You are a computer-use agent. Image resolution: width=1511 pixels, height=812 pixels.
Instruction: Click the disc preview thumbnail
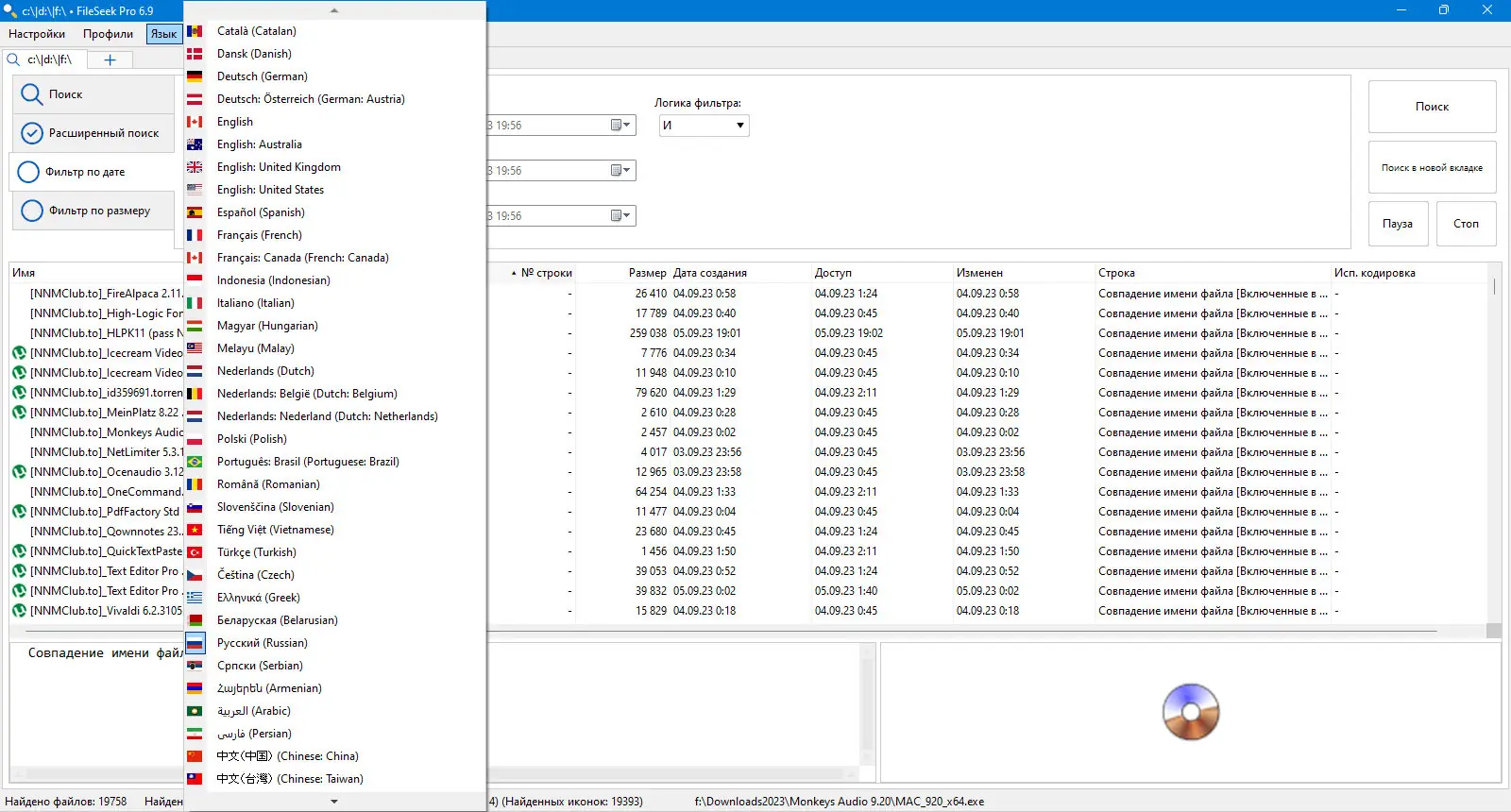pos(1191,712)
